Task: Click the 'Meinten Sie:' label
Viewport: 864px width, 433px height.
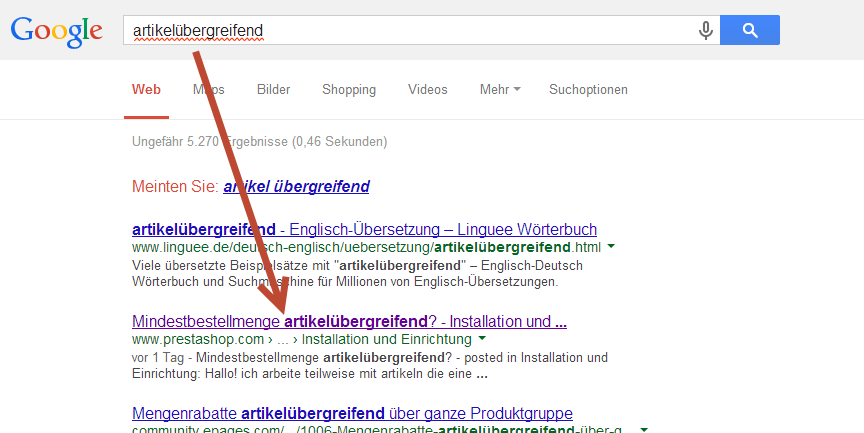Action: pyautogui.click(x=175, y=187)
